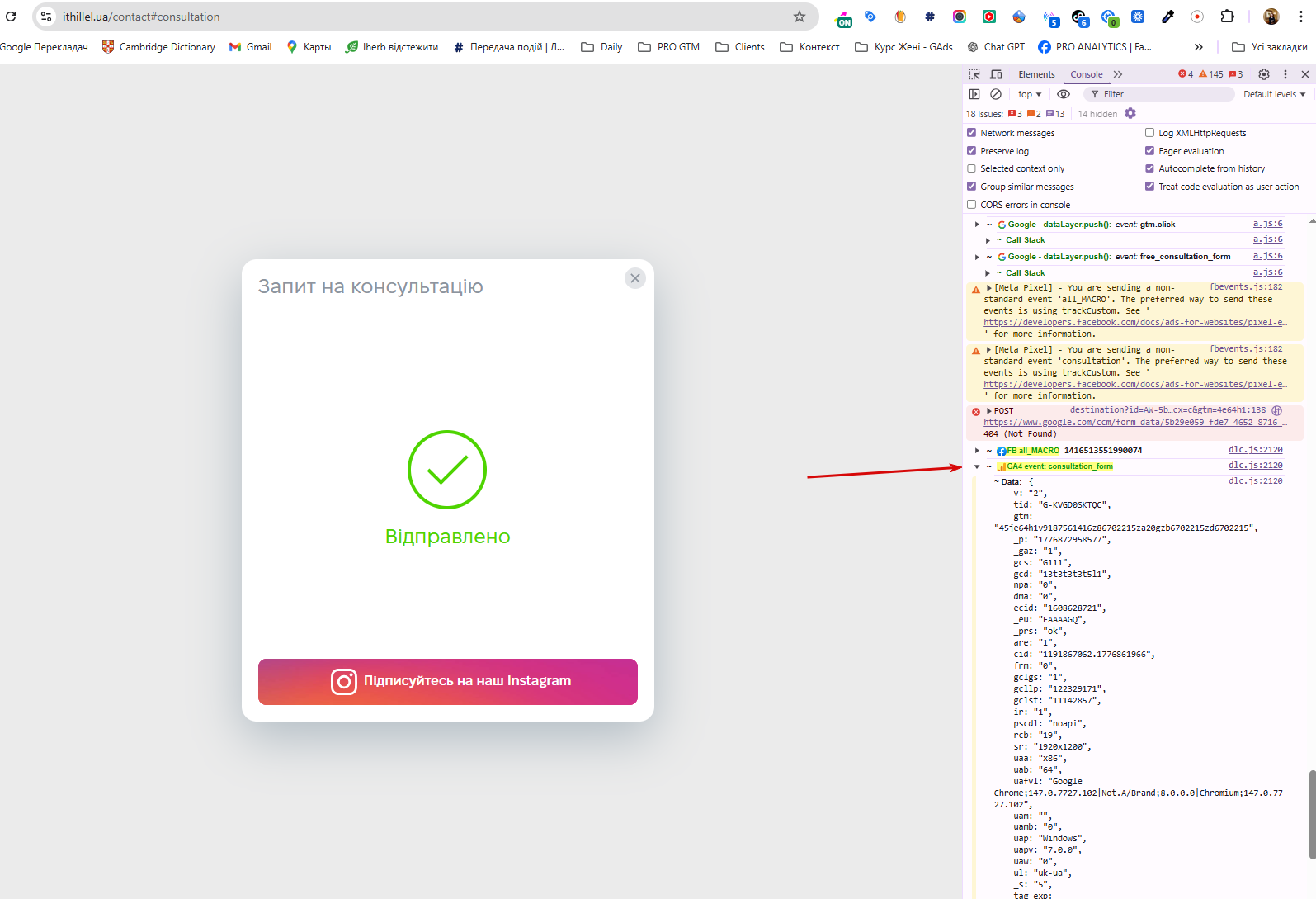Open the google.com/ccm/form-data URL link

(1134, 422)
